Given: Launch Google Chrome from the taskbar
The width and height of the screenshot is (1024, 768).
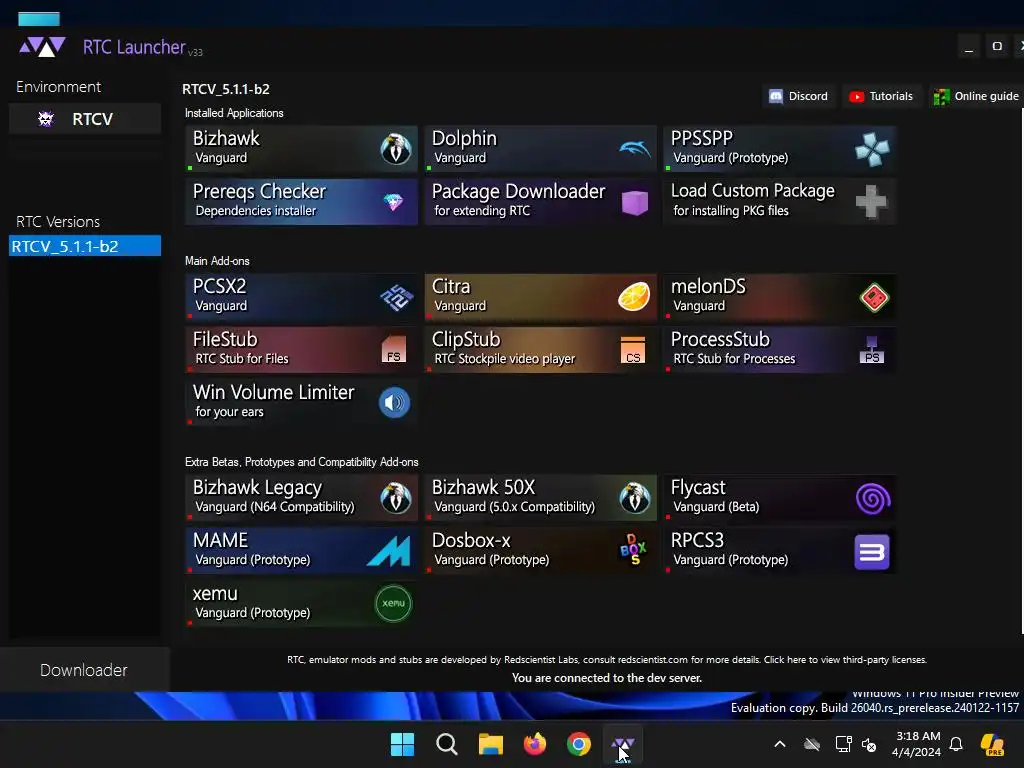Looking at the screenshot, I should (x=579, y=744).
